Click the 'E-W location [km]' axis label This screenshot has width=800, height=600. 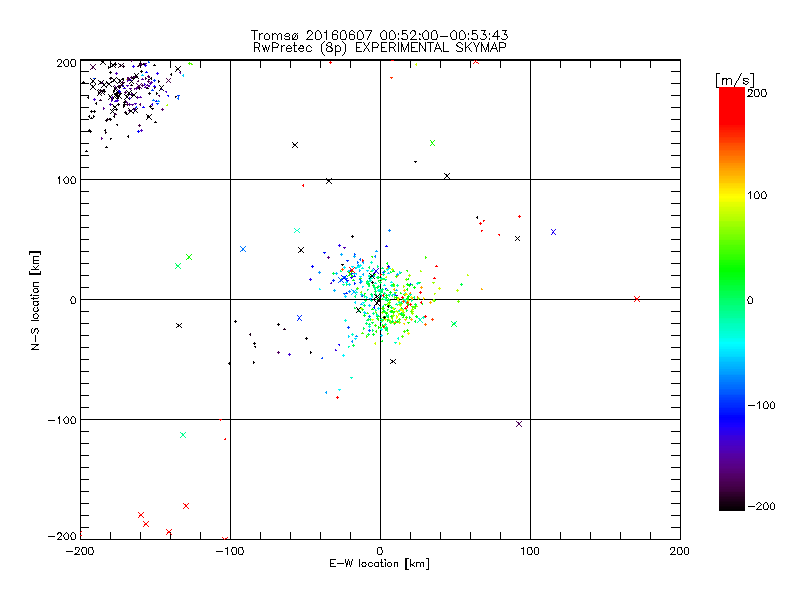click(379, 564)
